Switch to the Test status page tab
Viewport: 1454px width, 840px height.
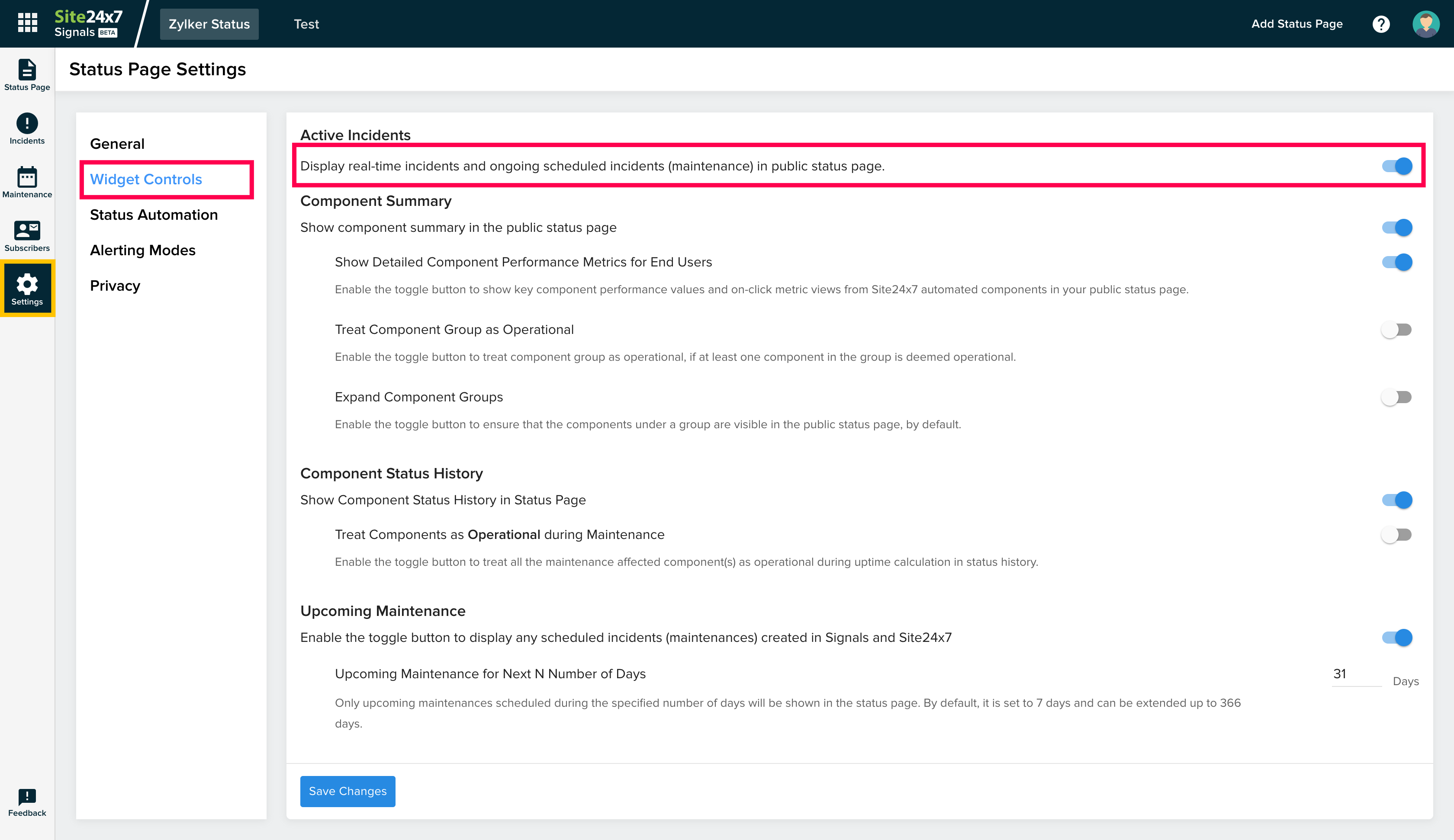click(x=306, y=24)
